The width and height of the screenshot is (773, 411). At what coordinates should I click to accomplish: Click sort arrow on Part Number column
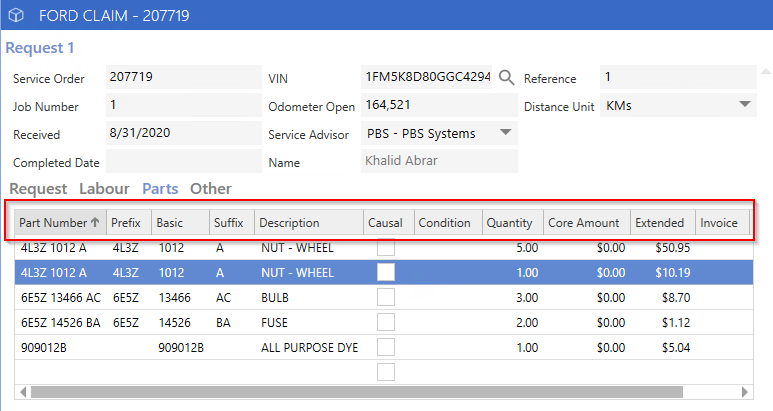(x=95, y=222)
